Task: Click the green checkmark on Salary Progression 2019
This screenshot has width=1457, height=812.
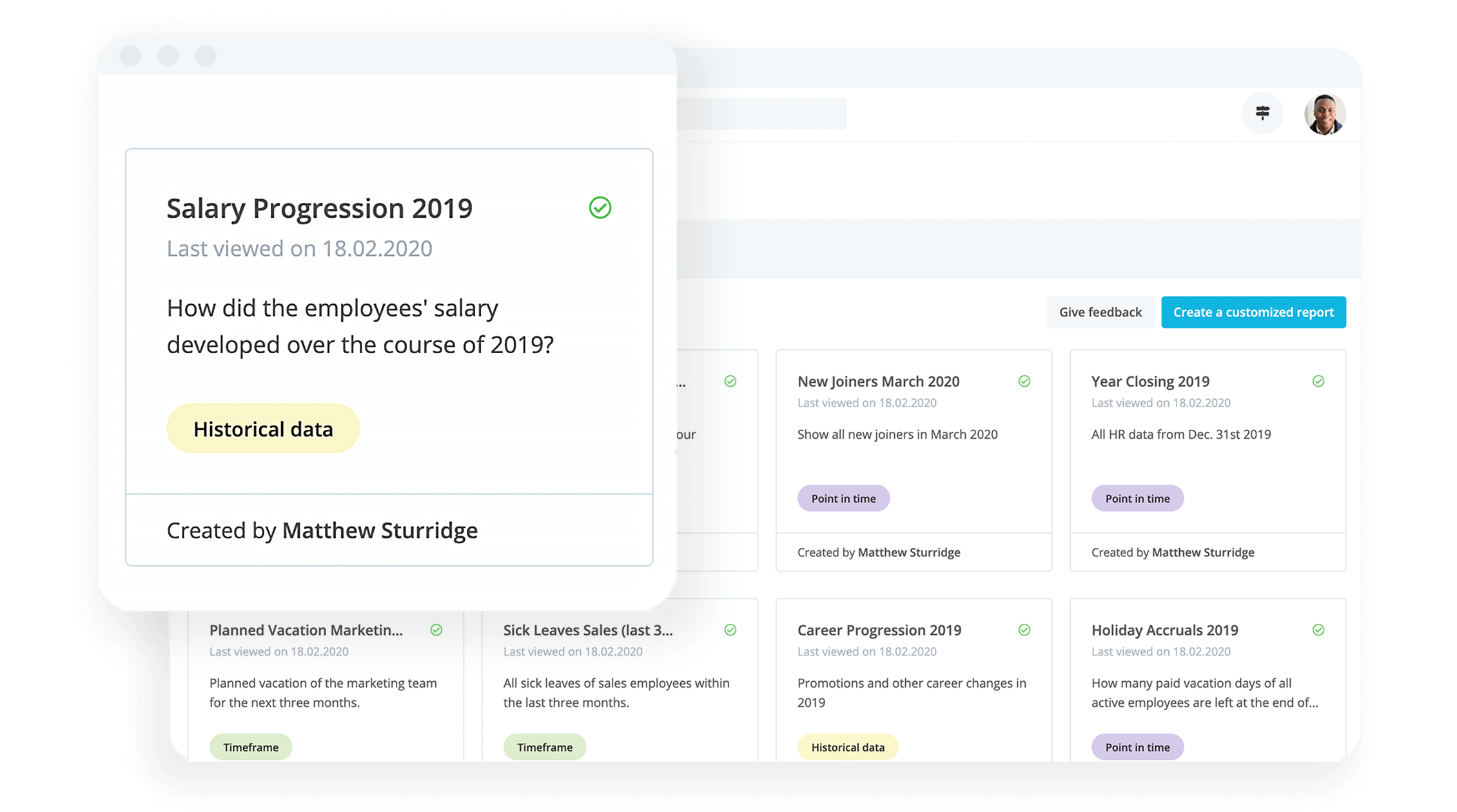Action: coord(601,208)
